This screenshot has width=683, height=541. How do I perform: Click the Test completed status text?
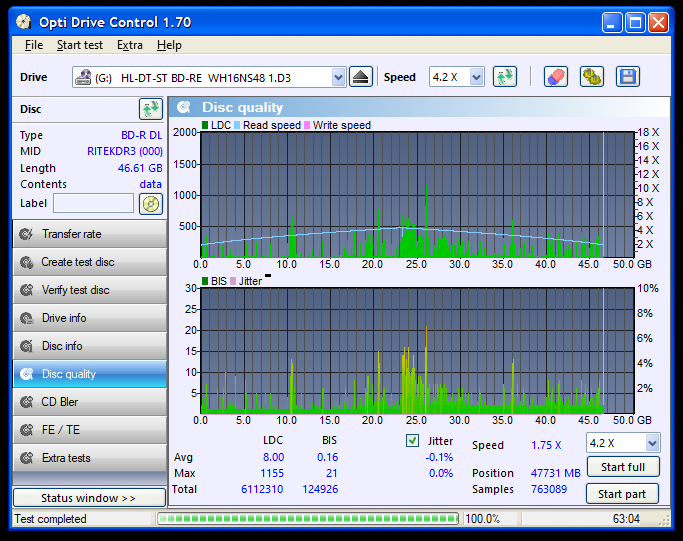(x=50, y=519)
